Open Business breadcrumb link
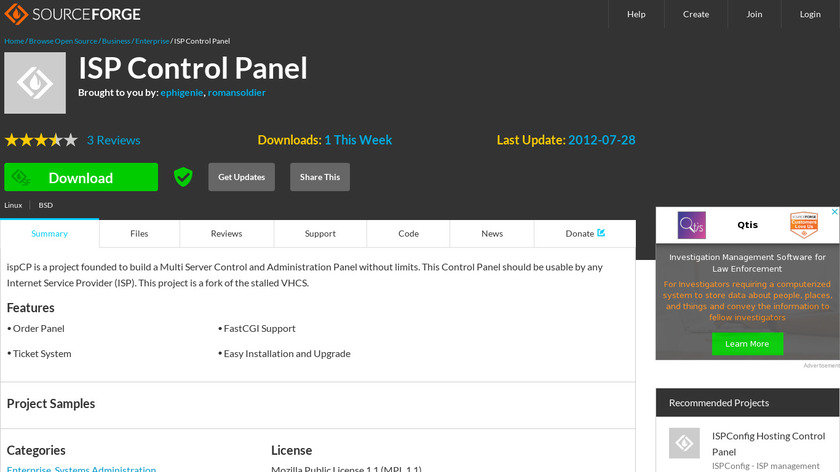Screen dimensions: 840x472 point(116,41)
